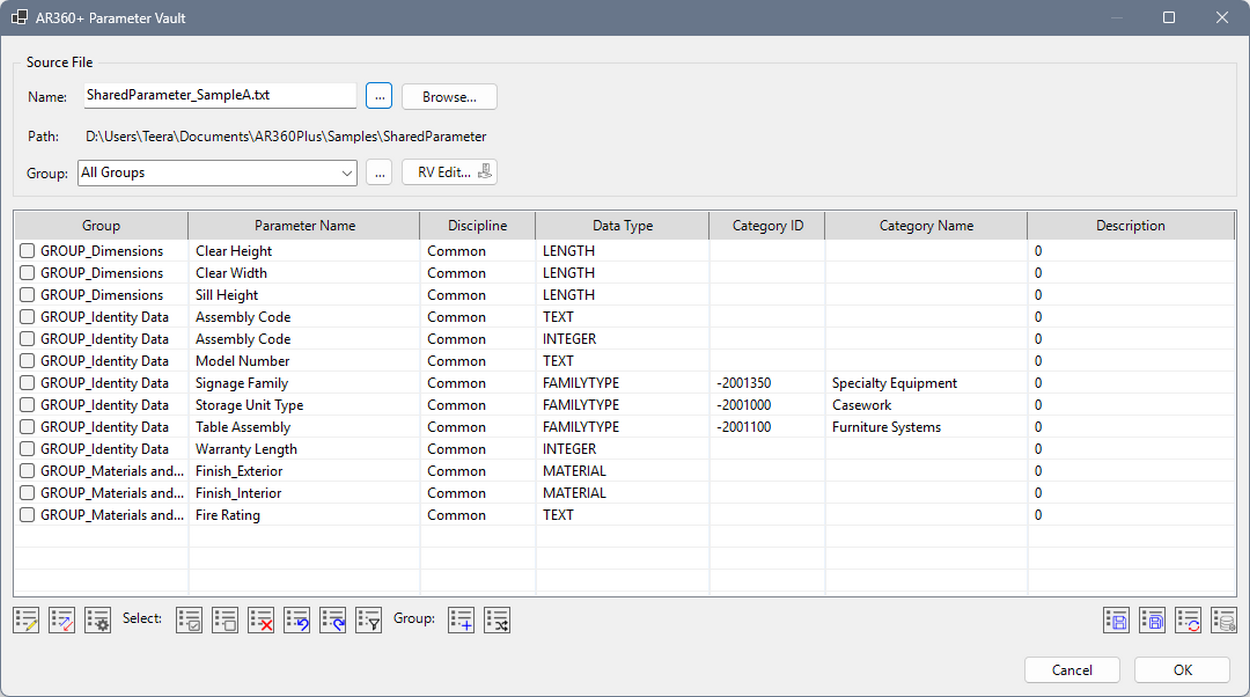Click the refresh list icon with circular arrows
The height and width of the screenshot is (697, 1250).
pos(1188,620)
